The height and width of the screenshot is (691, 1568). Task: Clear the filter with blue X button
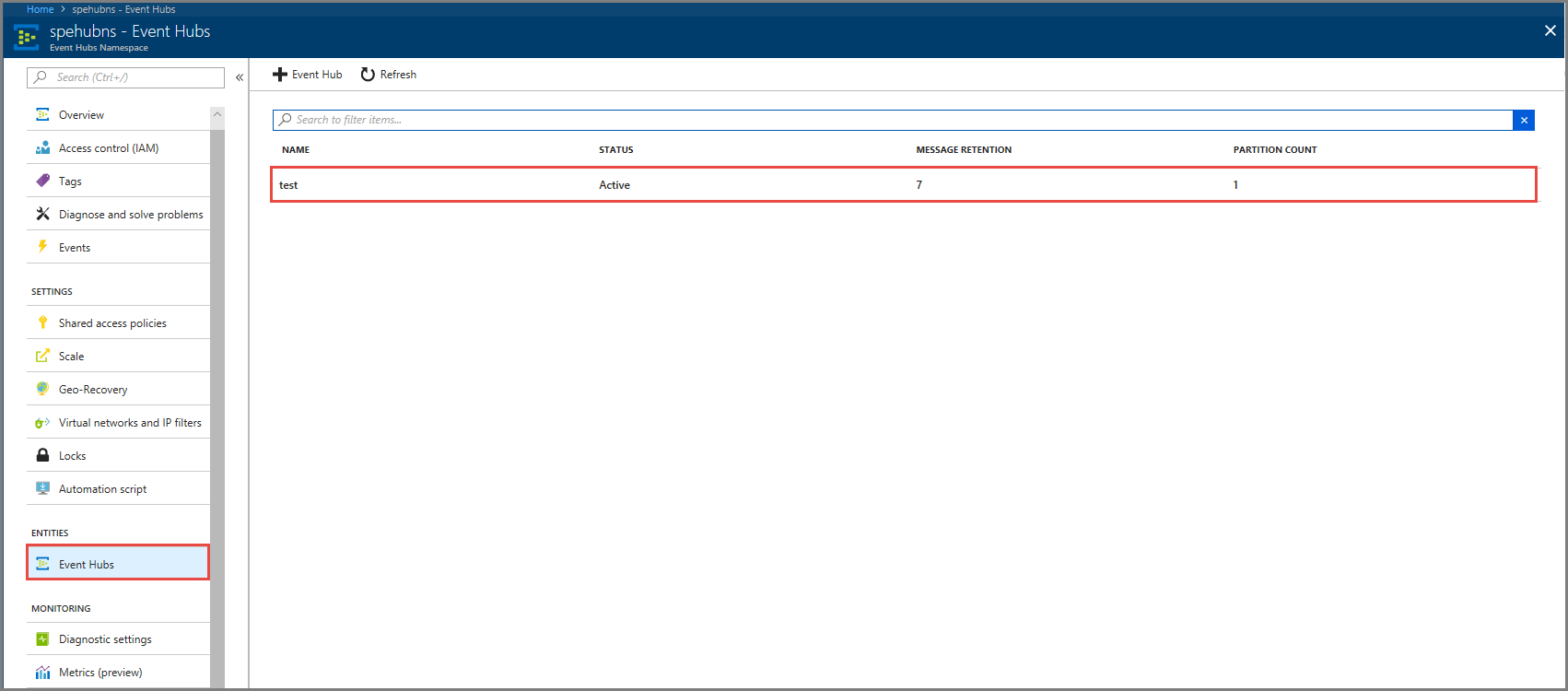[1524, 120]
